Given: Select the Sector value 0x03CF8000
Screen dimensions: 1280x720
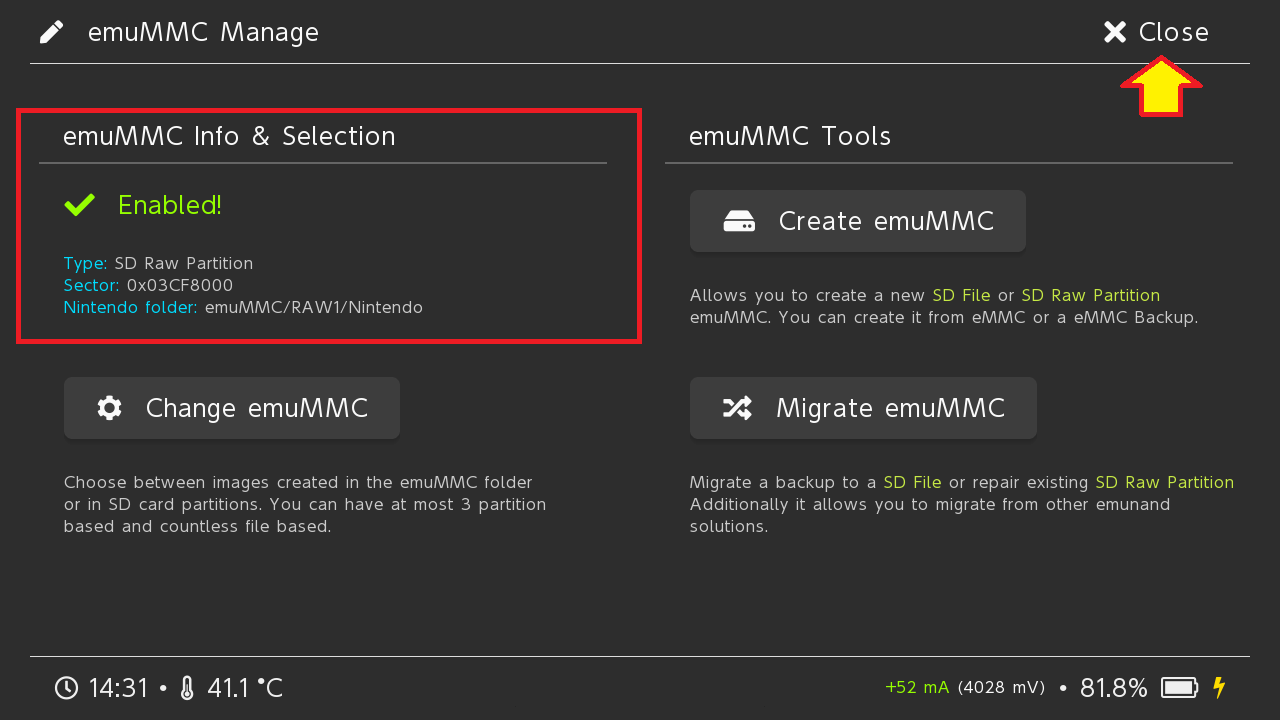Looking at the screenshot, I should [x=180, y=286].
